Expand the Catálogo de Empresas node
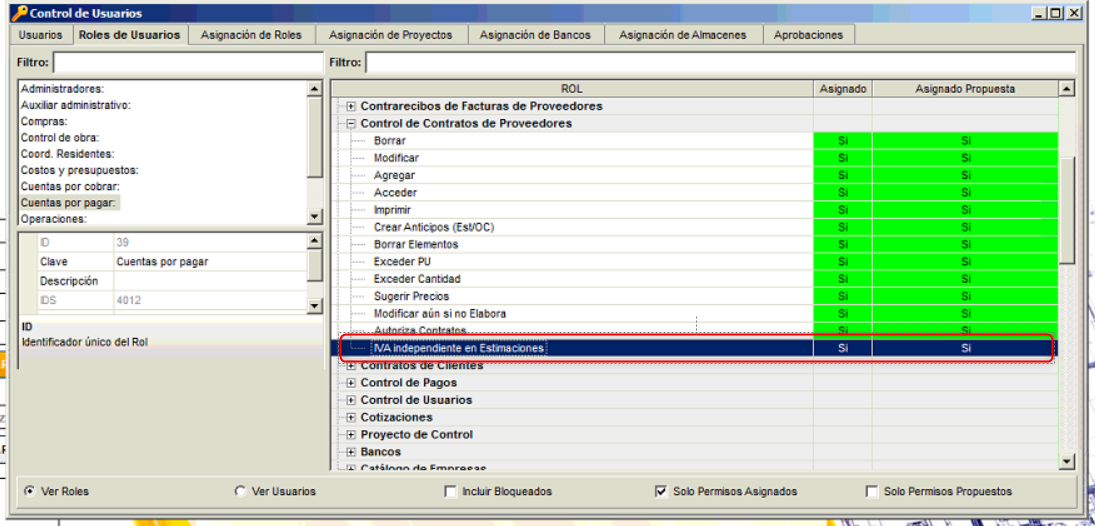Image resolution: width=1095 pixels, height=526 pixels. tap(351, 468)
